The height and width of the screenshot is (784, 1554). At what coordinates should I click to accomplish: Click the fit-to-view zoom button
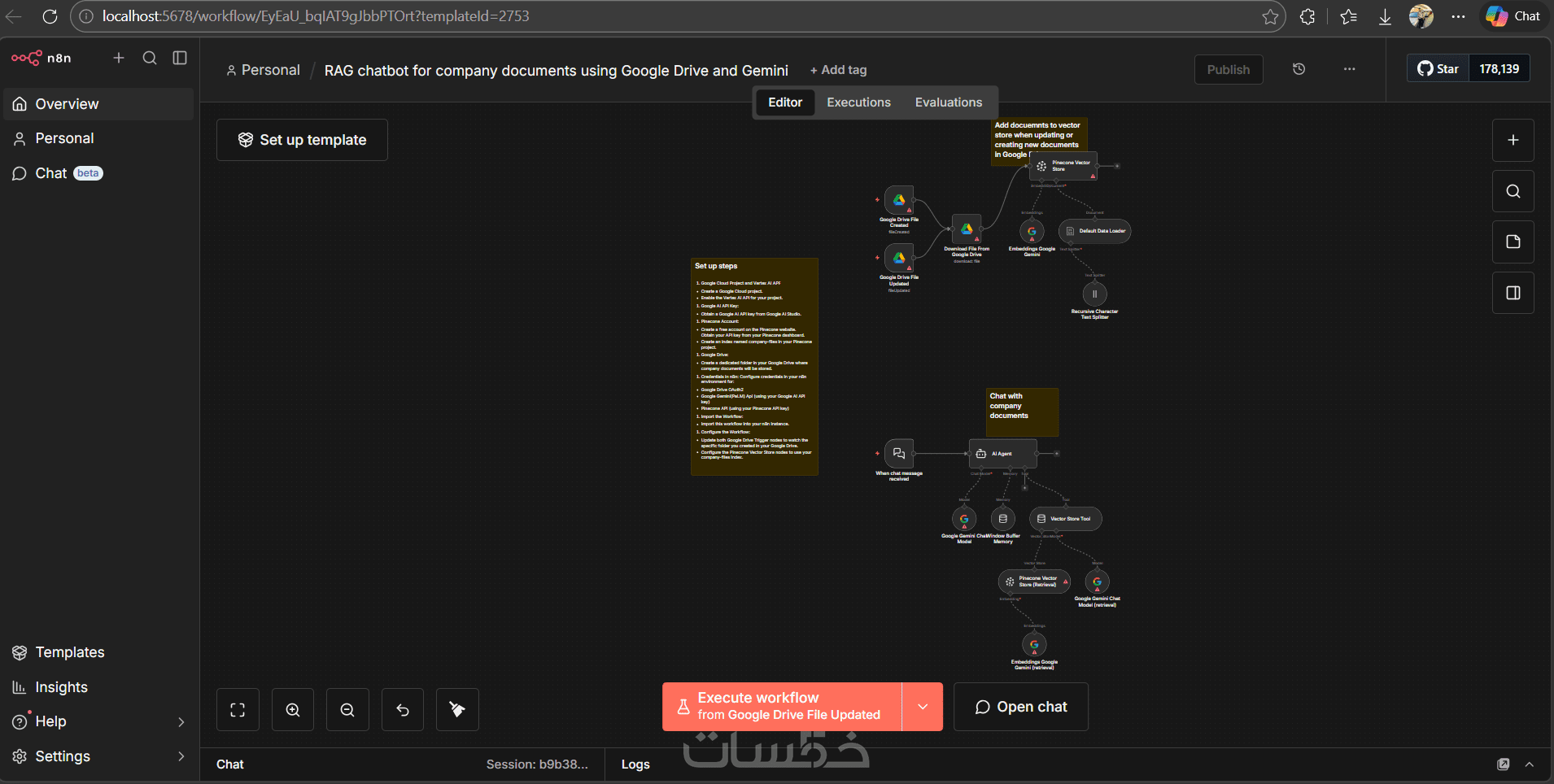(x=238, y=710)
